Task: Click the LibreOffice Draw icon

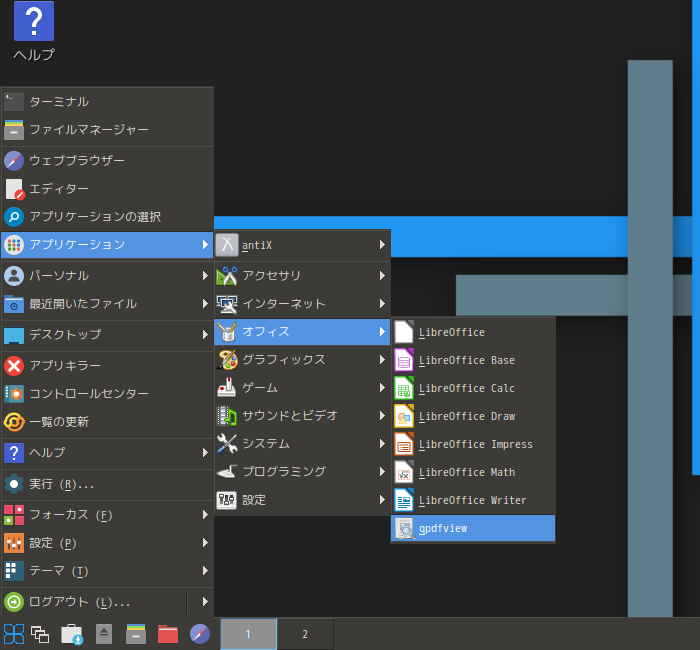Action: tap(404, 416)
